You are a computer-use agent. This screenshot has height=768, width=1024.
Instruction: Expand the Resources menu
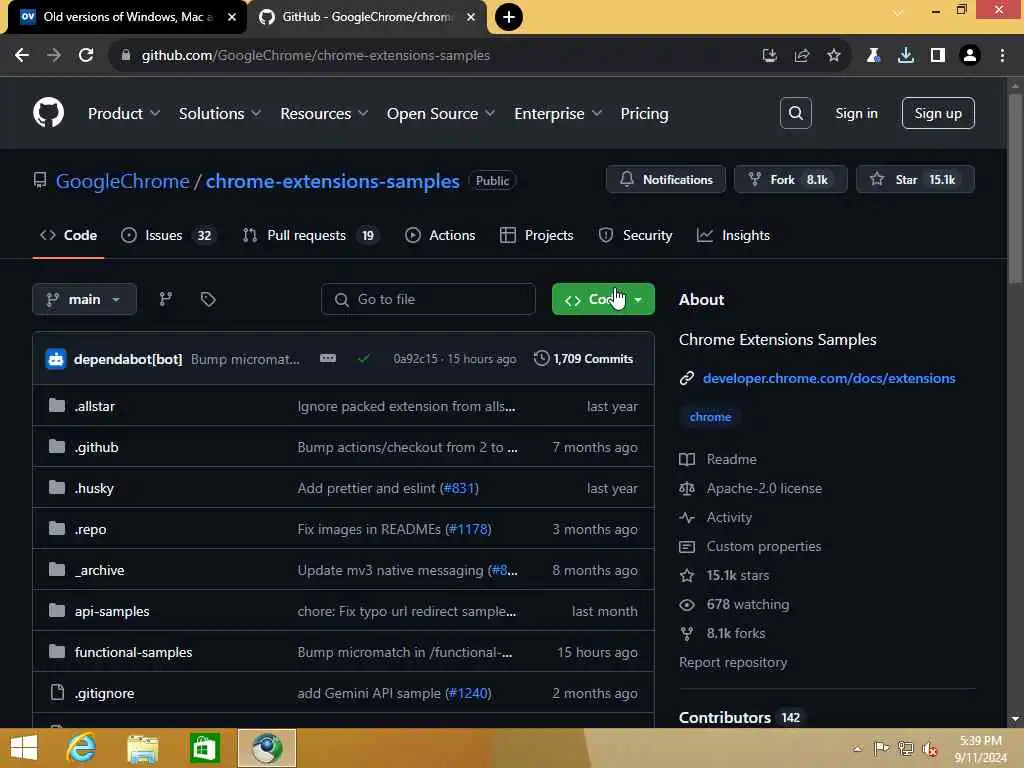click(324, 114)
